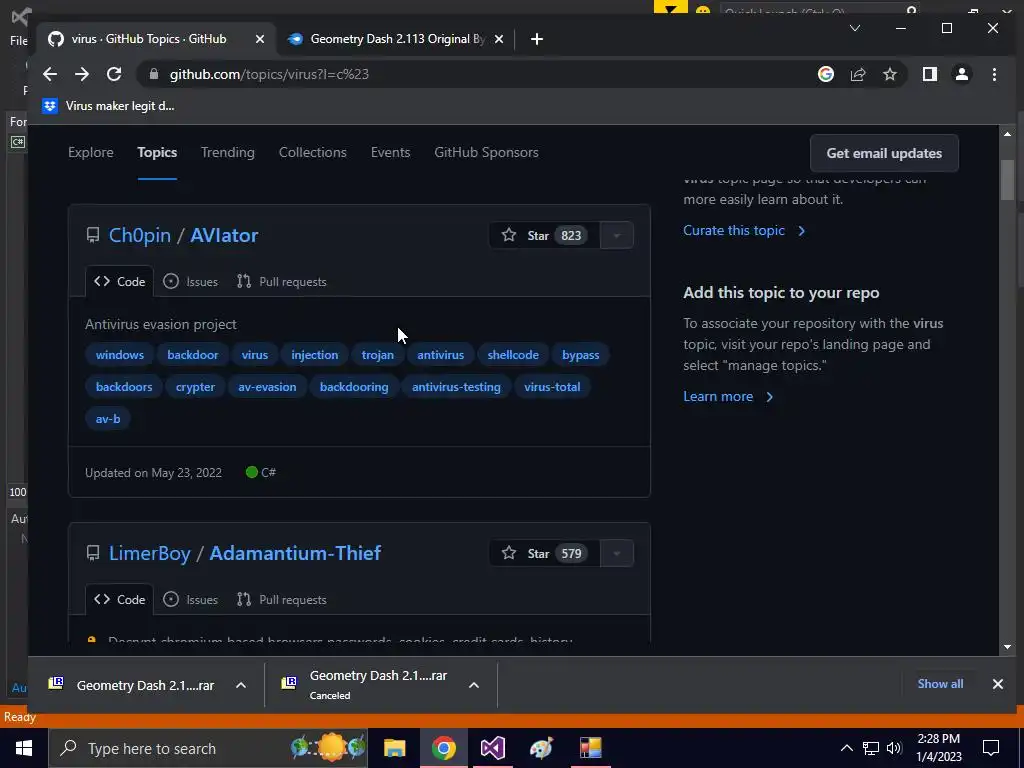Screen dimensions: 1024x768
Task: Expand options for first Geometry Dash download
Action: click(241, 685)
